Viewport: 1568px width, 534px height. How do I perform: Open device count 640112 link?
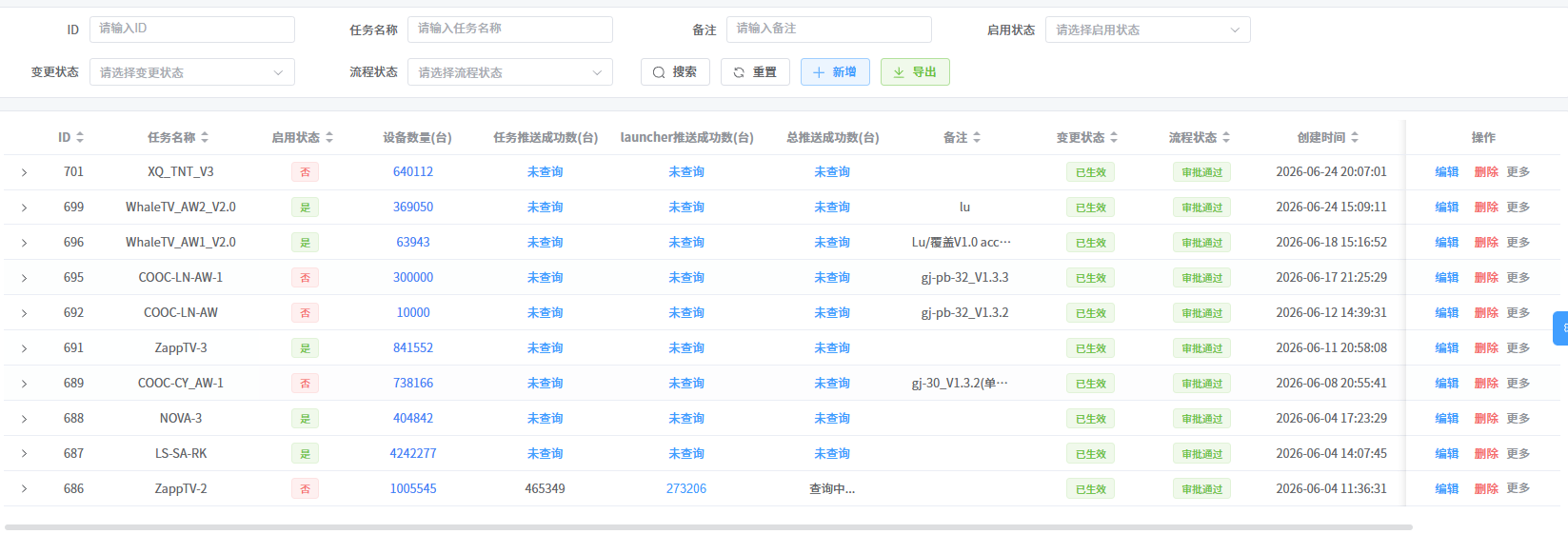tap(413, 172)
